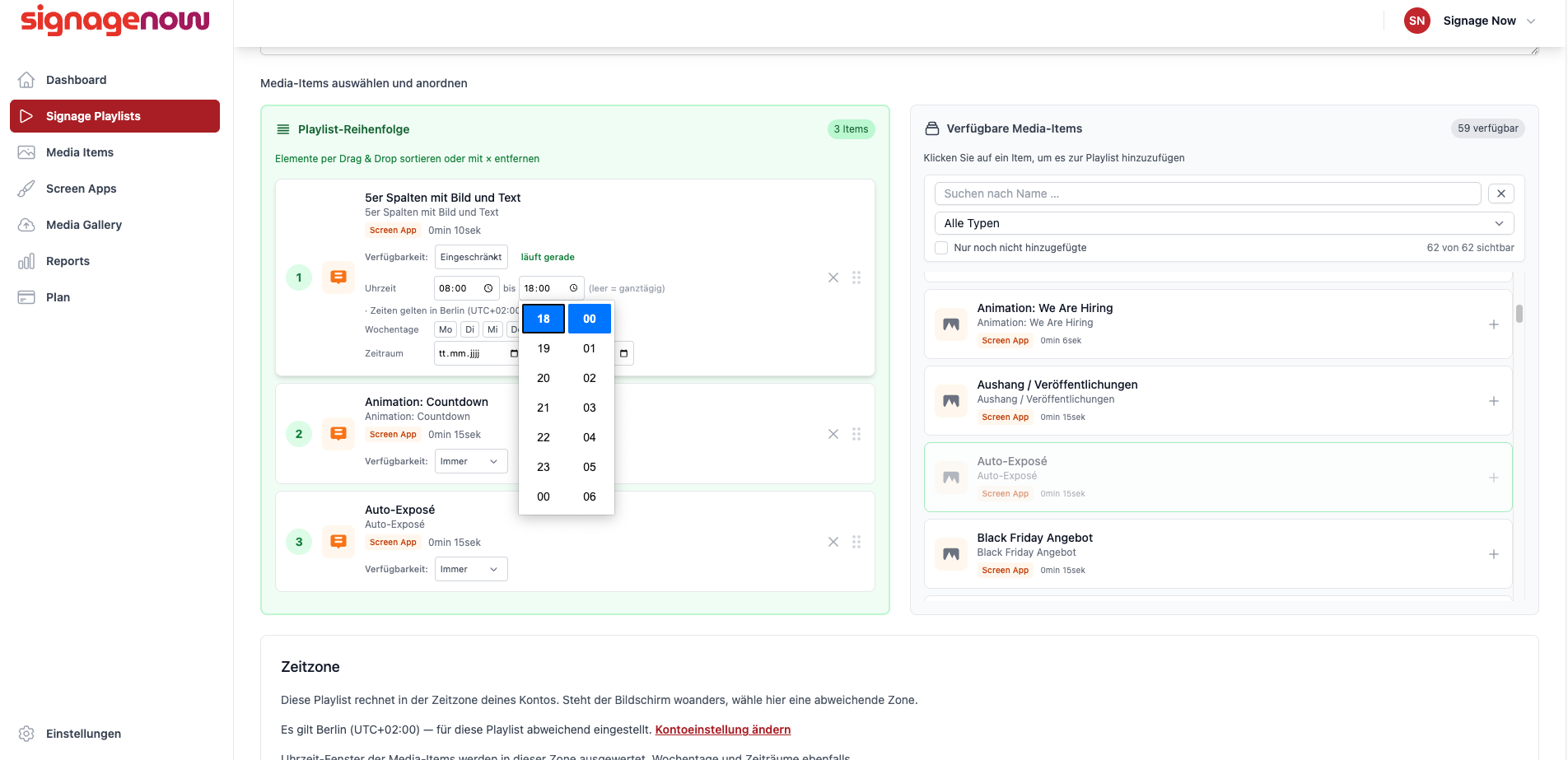The image size is (1568, 760).
Task: Click the Aushang / Veröffentlichungen thumbnail
Action: [951, 401]
